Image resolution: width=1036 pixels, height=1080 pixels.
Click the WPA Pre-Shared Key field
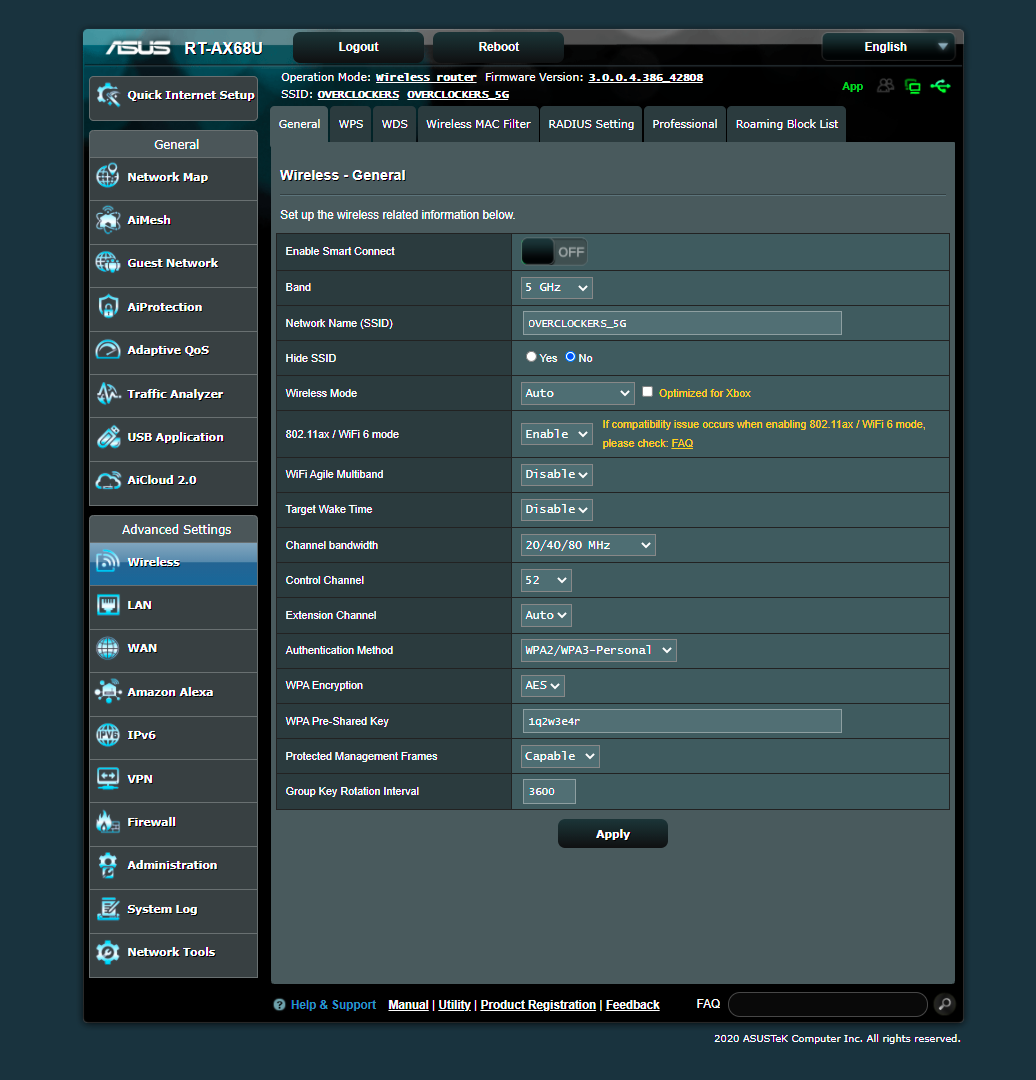click(x=682, y=721)
